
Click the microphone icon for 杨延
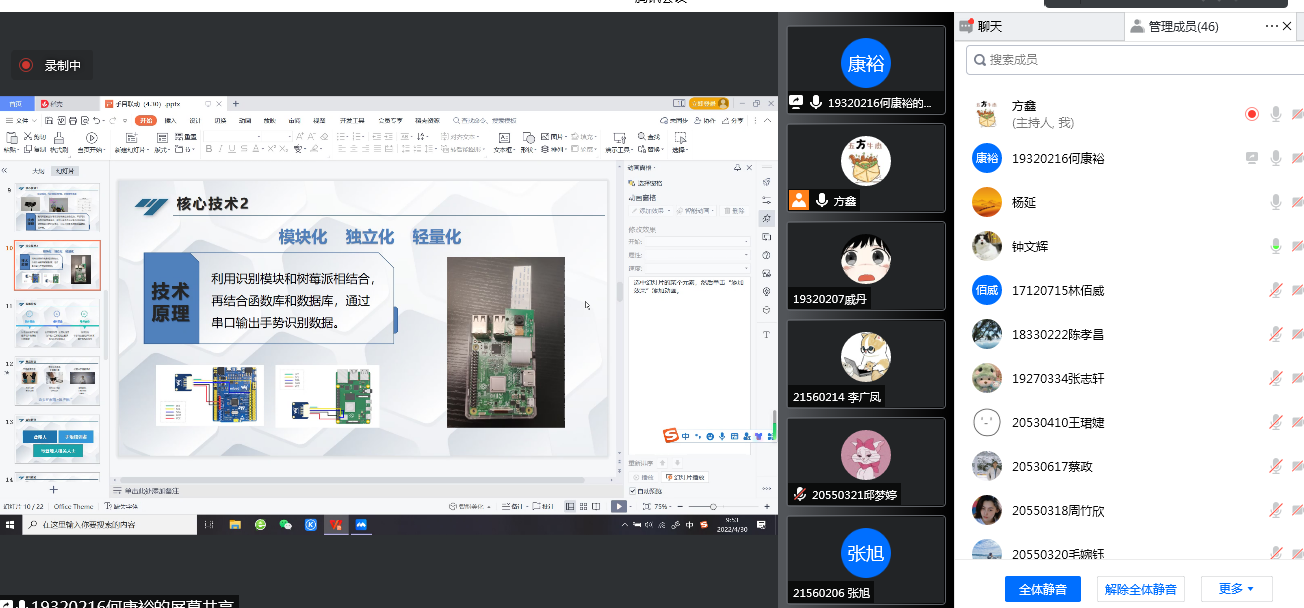(x=1275, y=202)
